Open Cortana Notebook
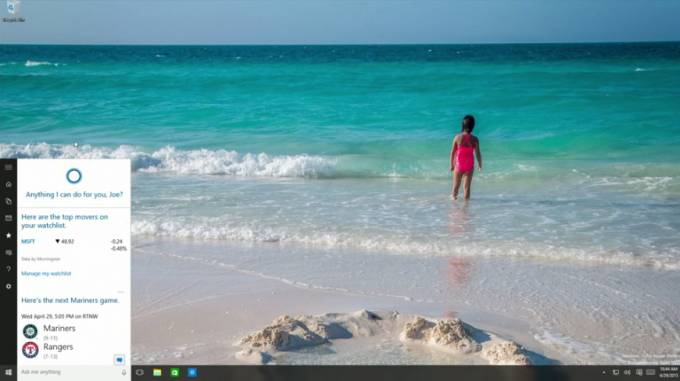 (8, 202)
